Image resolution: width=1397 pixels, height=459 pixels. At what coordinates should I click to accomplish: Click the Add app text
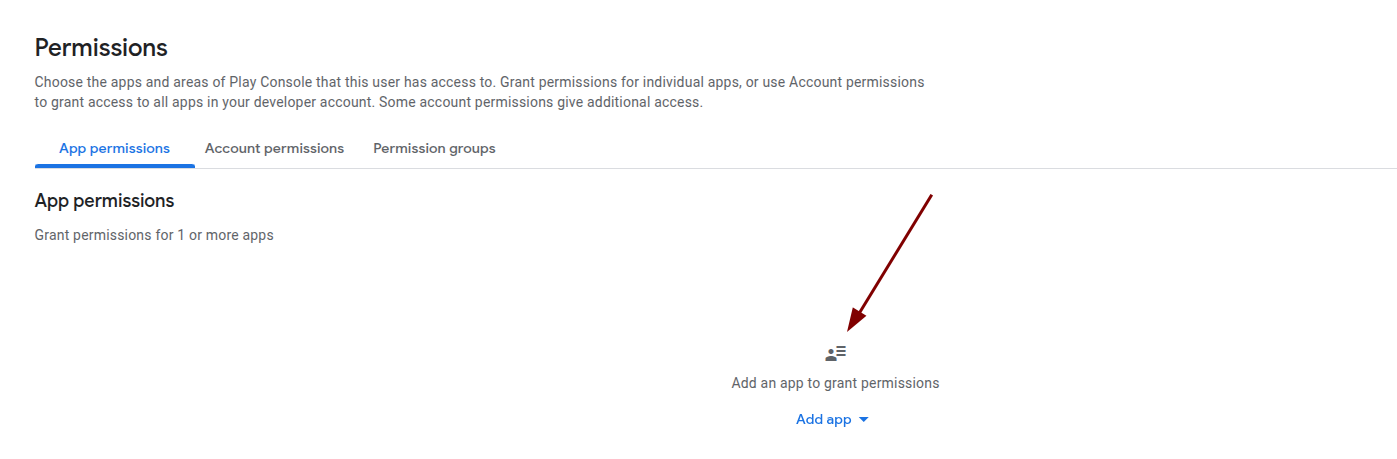tap(823, 420)
